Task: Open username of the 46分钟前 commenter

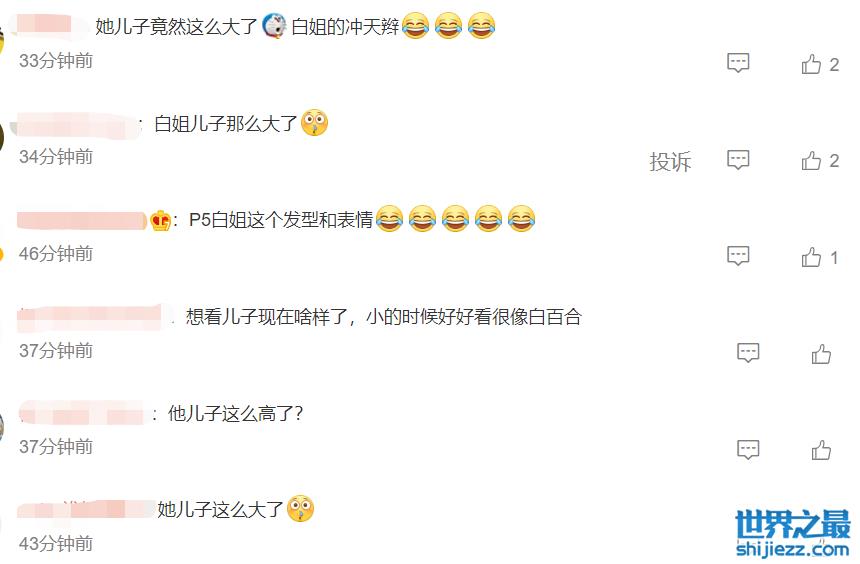Action: [82, 221]
